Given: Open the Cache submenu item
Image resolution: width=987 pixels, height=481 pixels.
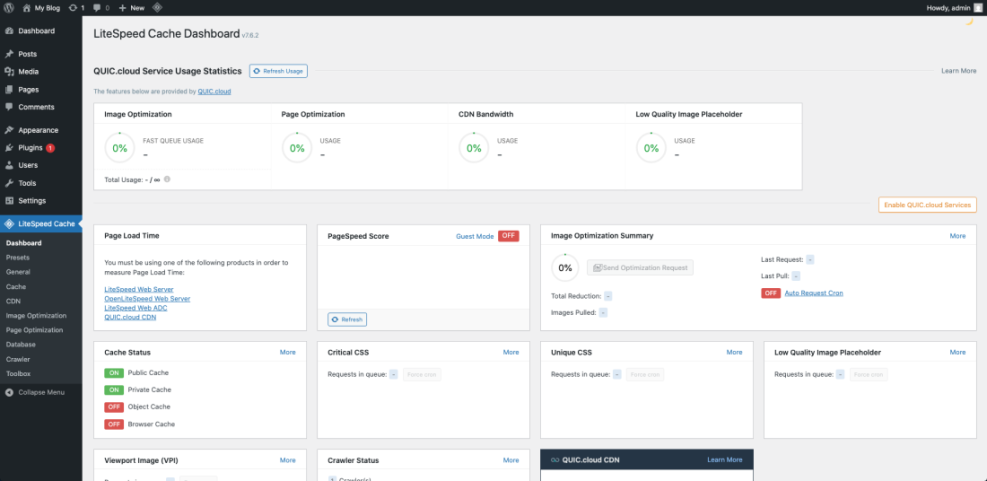Looking at the screenshot, I should tap(16, 286).
